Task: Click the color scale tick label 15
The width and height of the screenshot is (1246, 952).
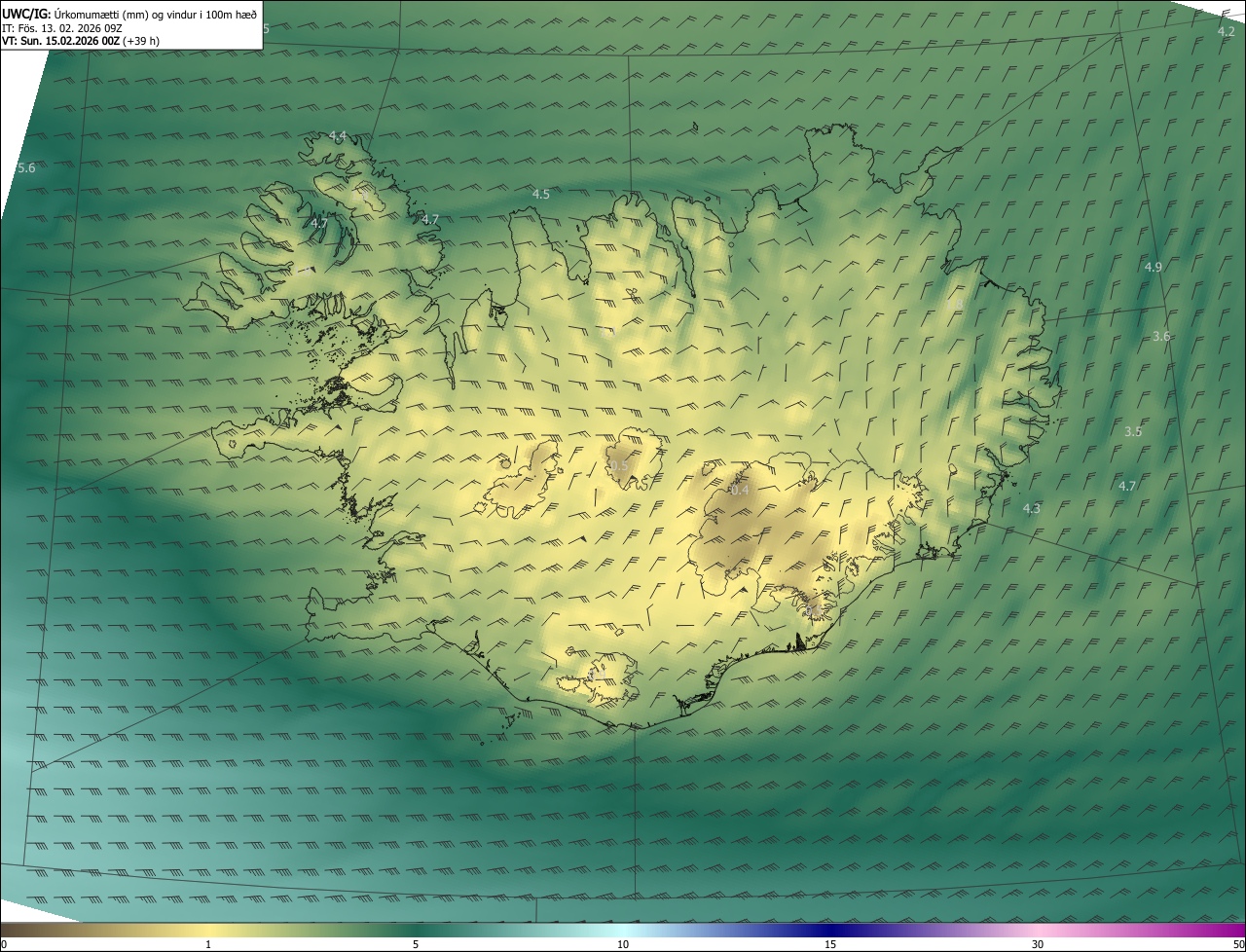Action: click(830, 945)
